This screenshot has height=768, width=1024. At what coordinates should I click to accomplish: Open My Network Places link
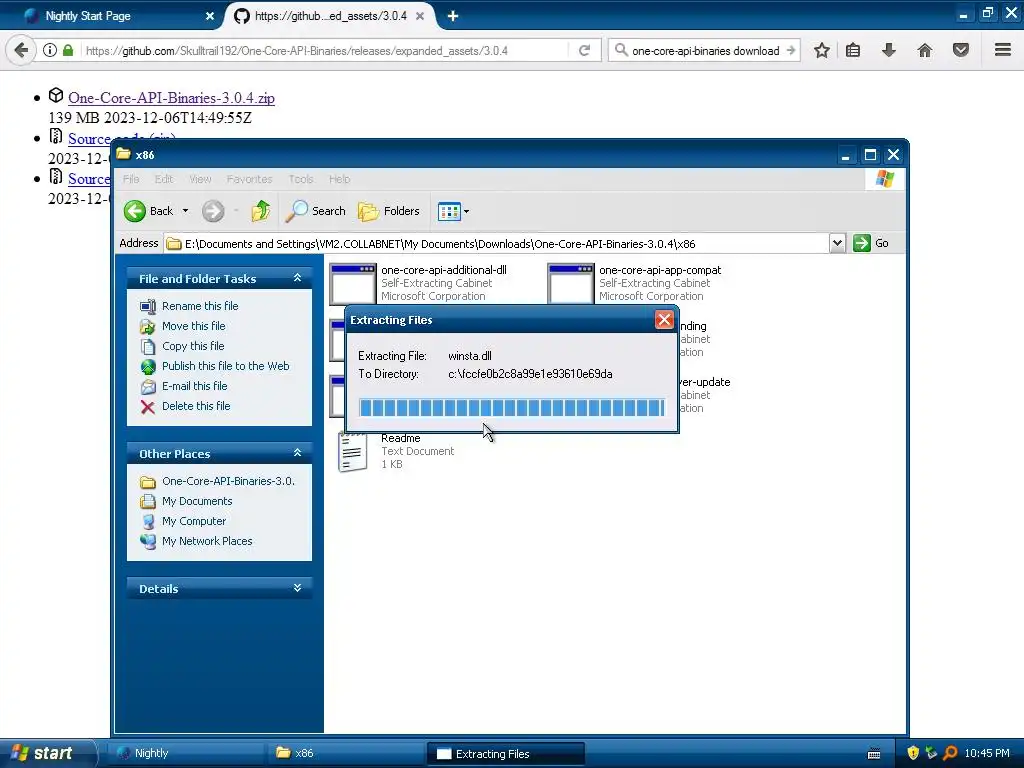207,541
